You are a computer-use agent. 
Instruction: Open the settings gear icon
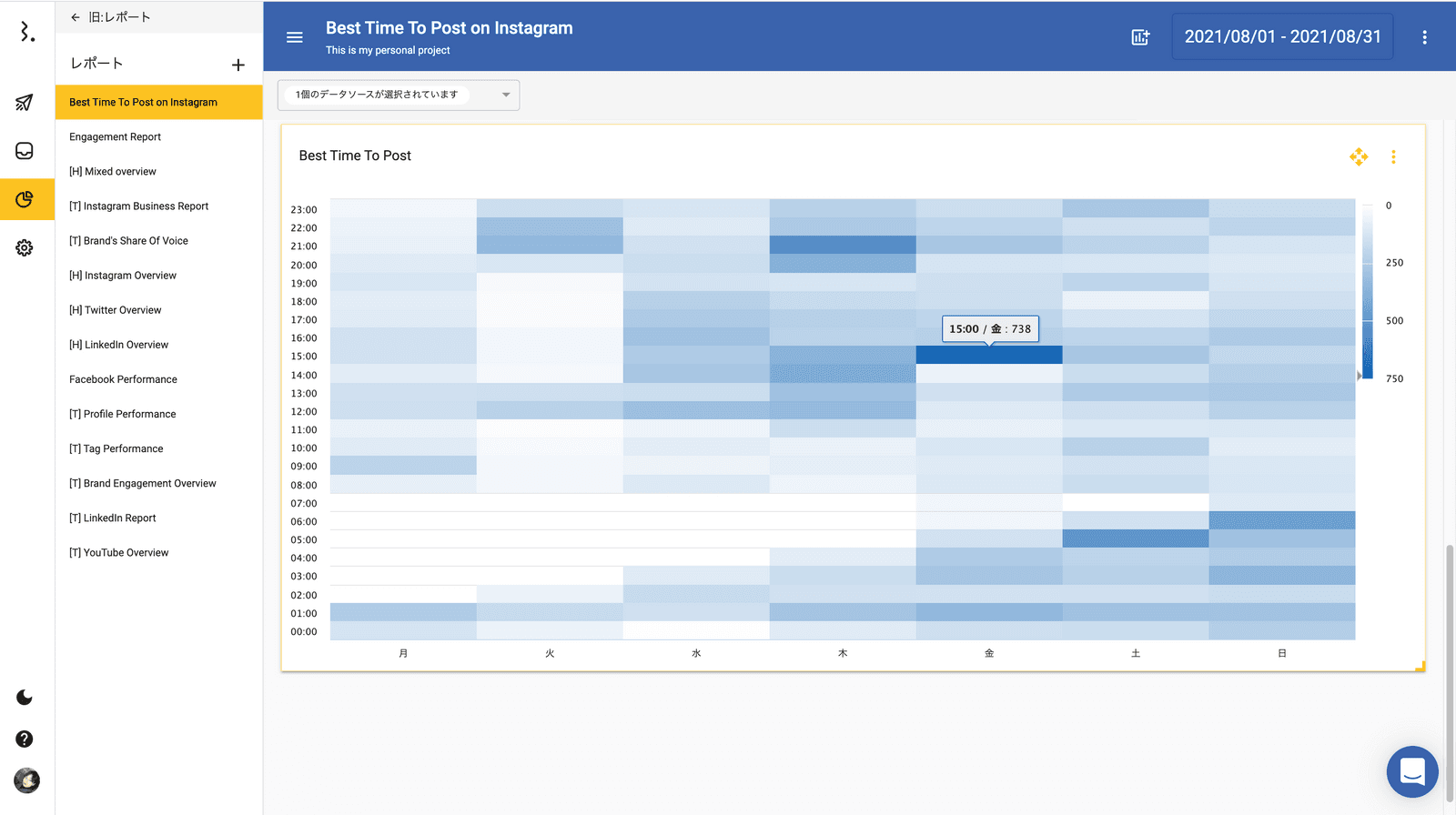(25, 247)
